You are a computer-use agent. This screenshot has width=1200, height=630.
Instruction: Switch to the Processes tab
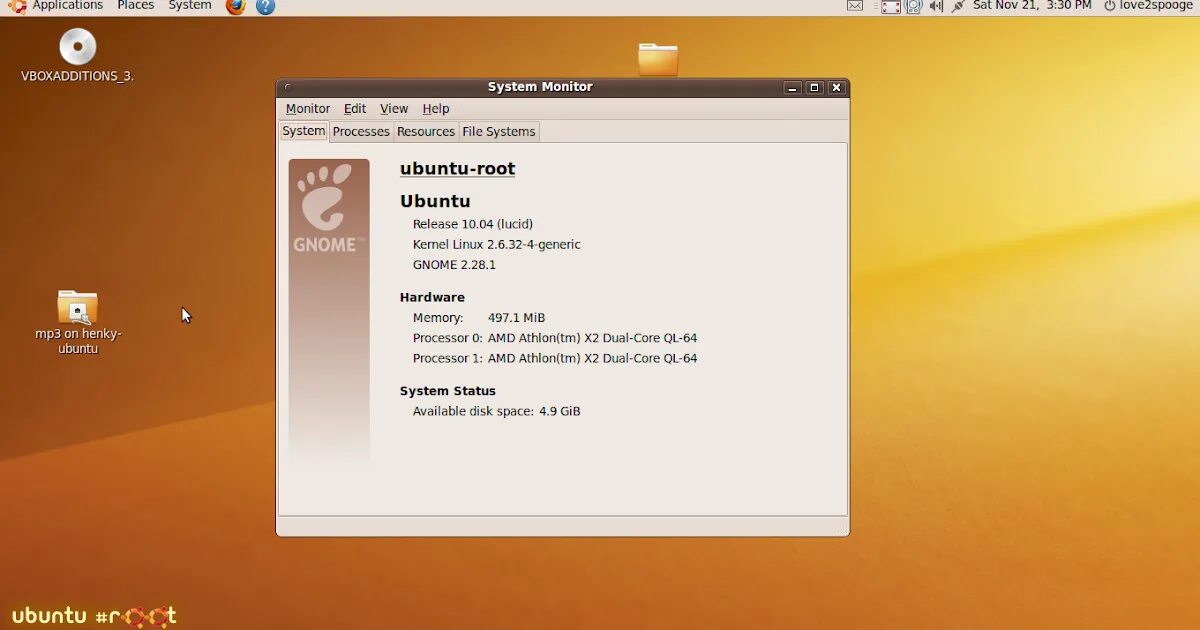pos(361,132)
